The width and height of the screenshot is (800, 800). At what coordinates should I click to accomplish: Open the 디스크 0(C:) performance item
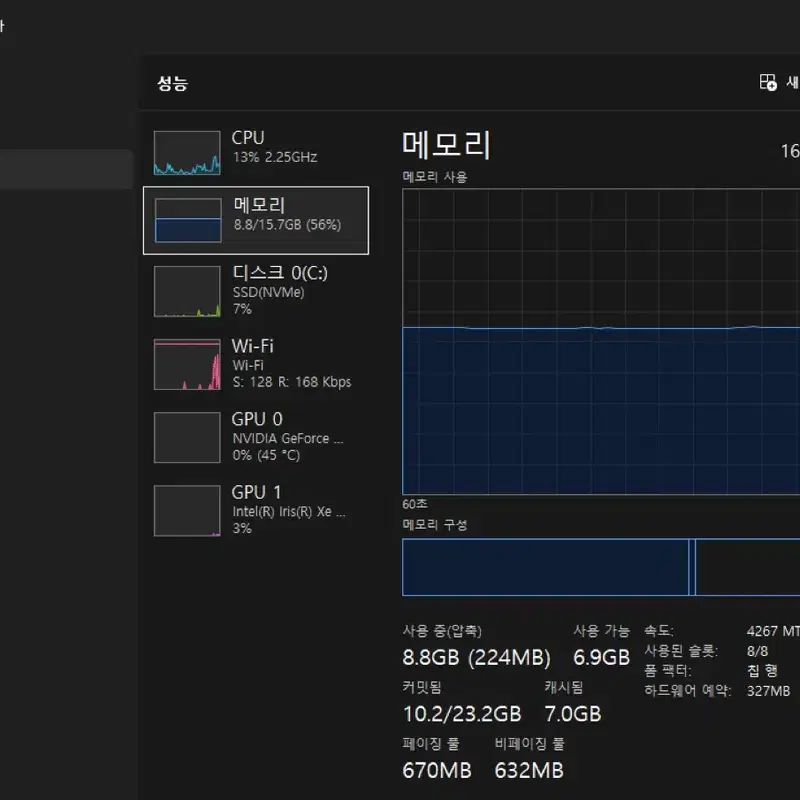click(256, 291)
